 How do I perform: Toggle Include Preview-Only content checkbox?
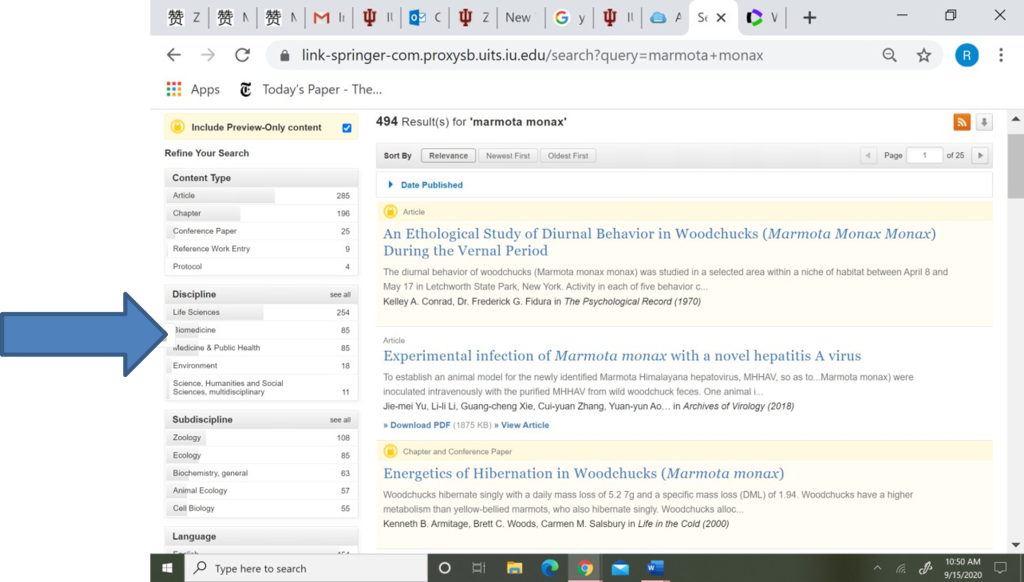click(x=347, y=128)
